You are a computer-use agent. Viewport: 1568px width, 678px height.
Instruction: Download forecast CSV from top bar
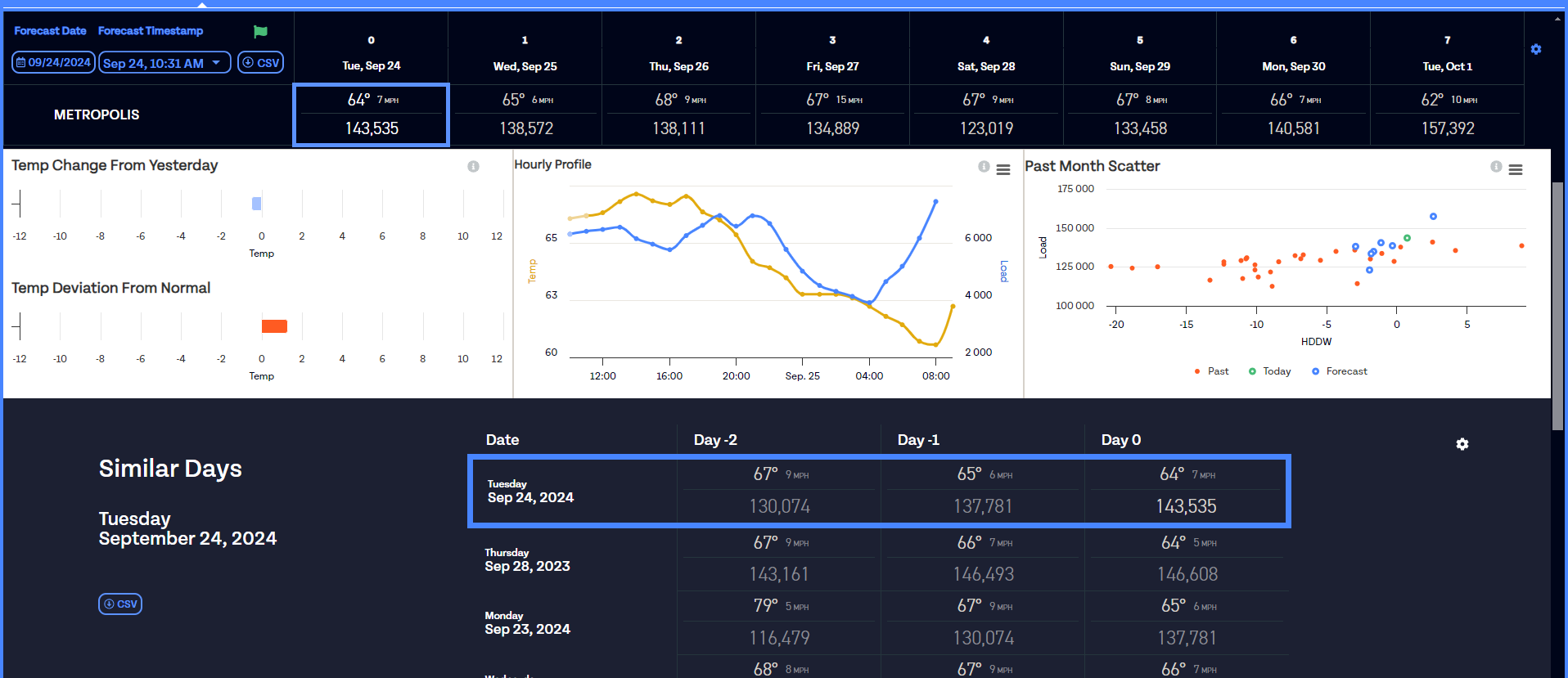tap(260, 62)
